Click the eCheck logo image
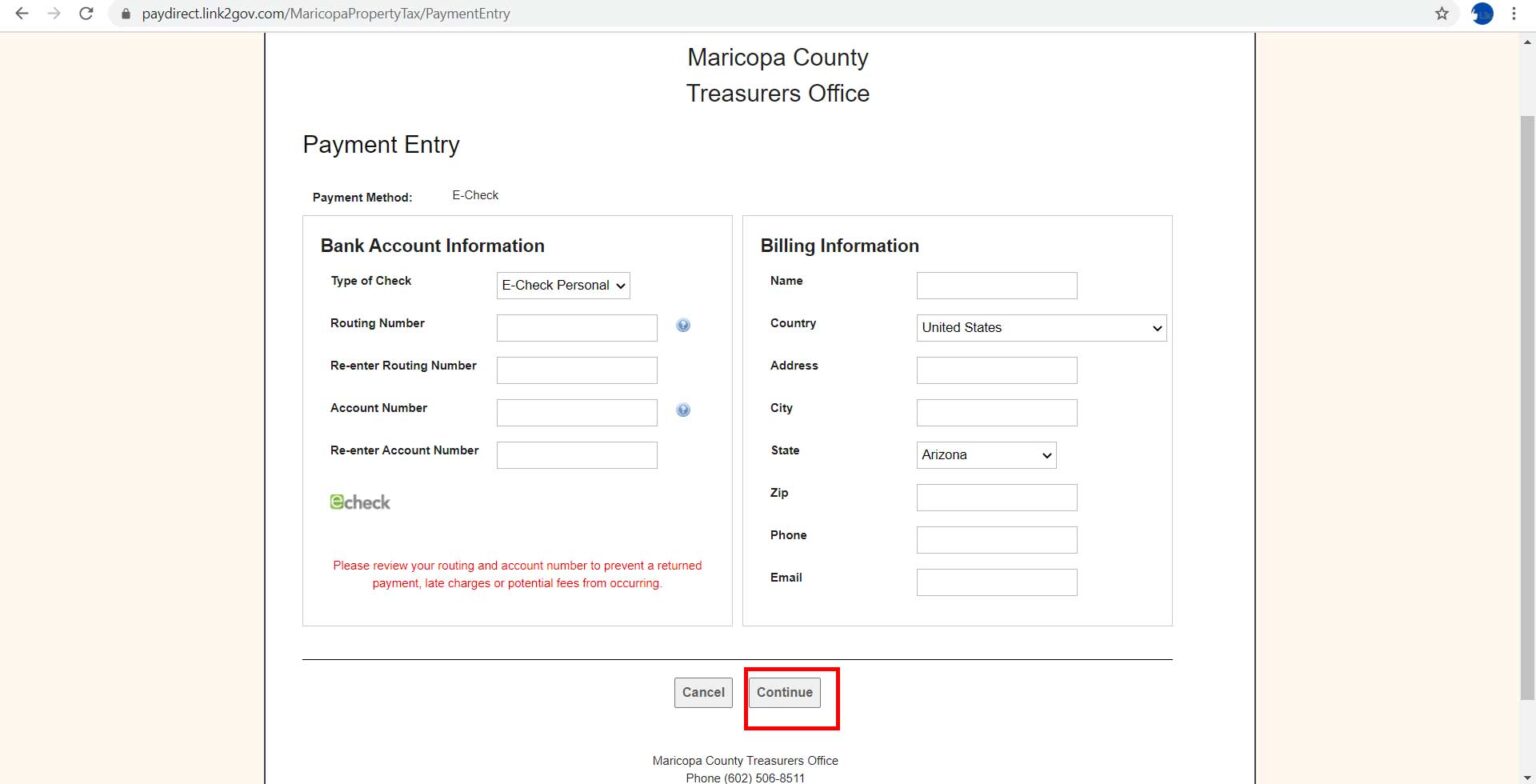Screen dimensions: 1536x784 tap(359, 501)
